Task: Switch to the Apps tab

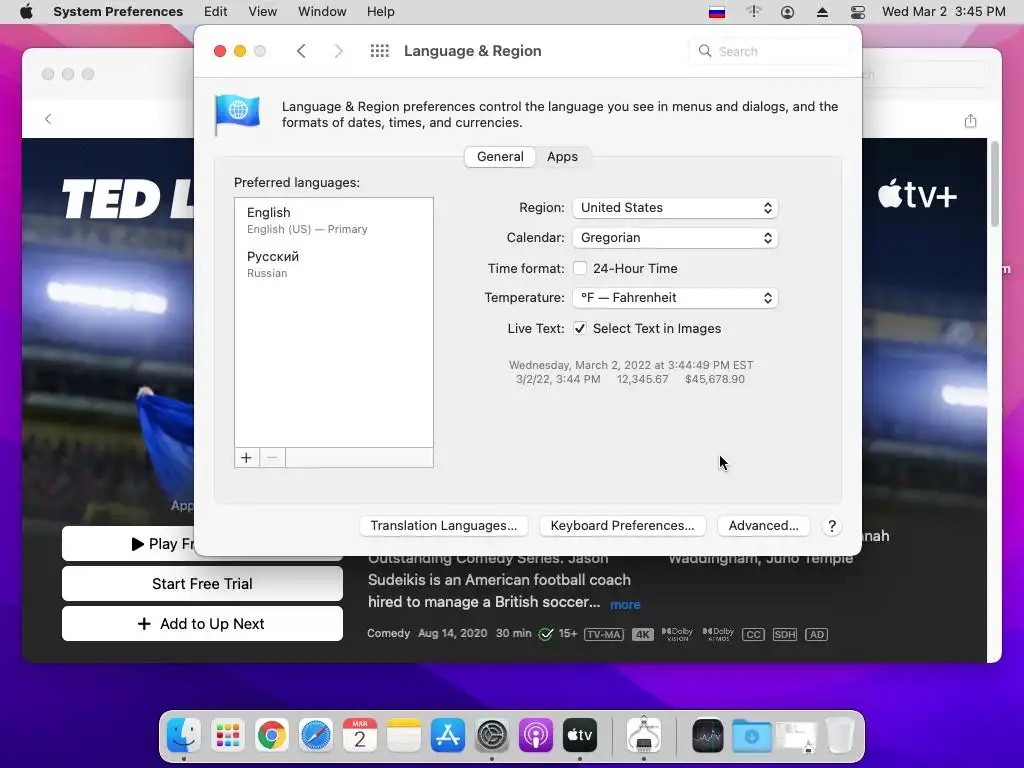Action: tap(562, 157)
